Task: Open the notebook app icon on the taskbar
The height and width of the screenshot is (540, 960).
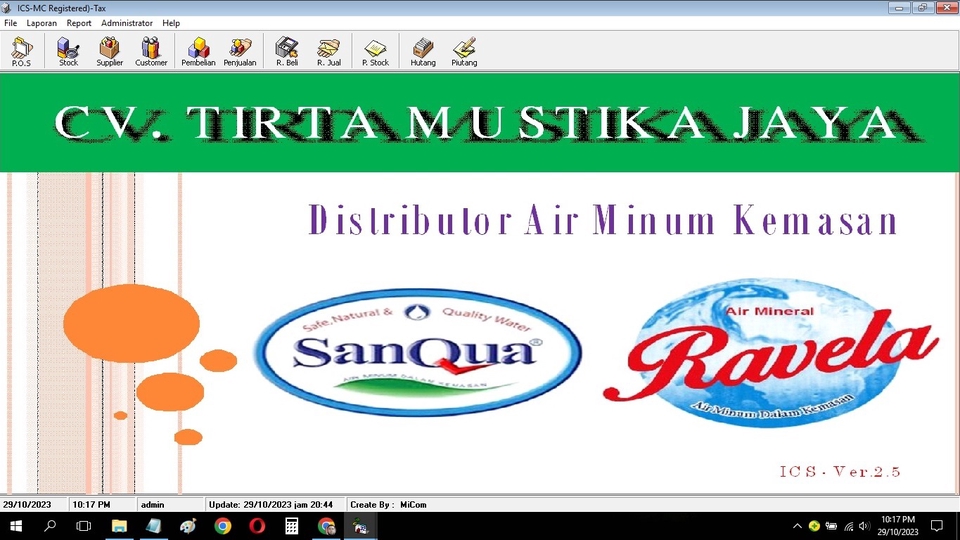Action: point(153,526)
